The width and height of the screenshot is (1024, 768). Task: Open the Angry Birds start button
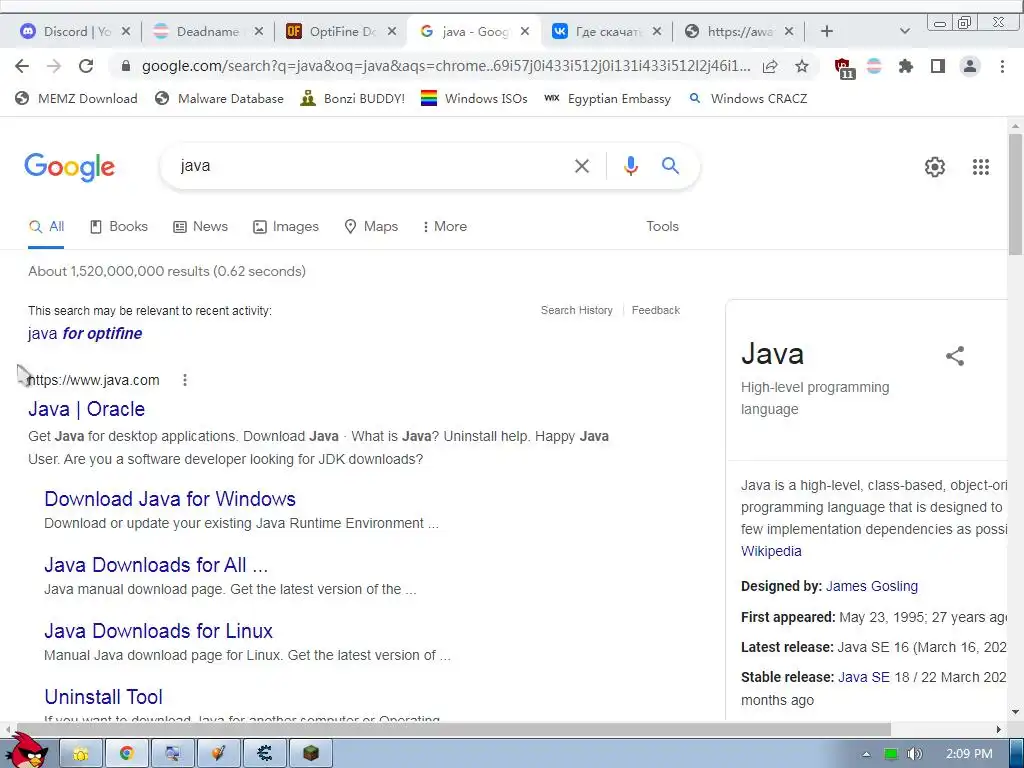tap(25, 750)
